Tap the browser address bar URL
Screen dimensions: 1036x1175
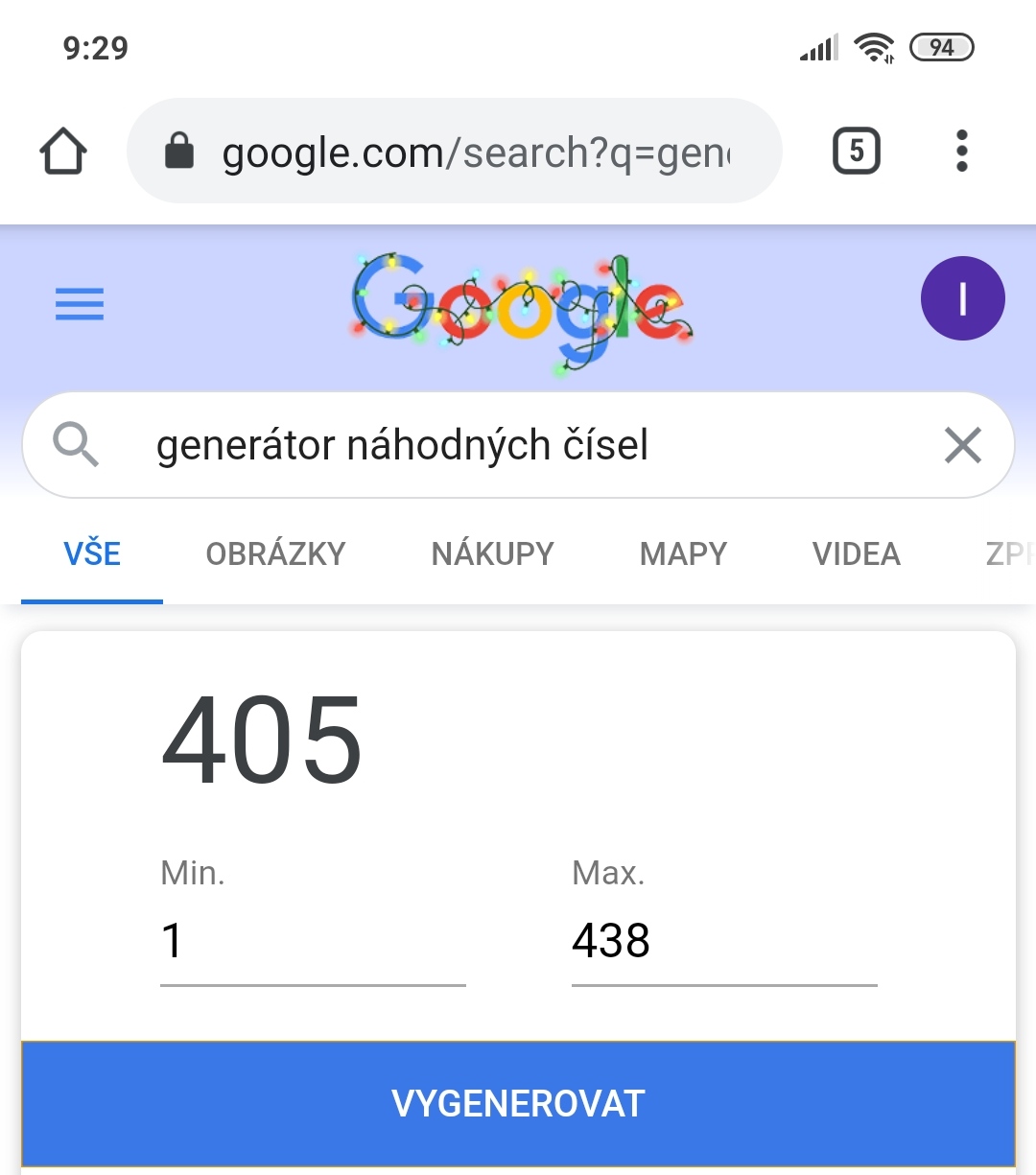tap(475, 152)
